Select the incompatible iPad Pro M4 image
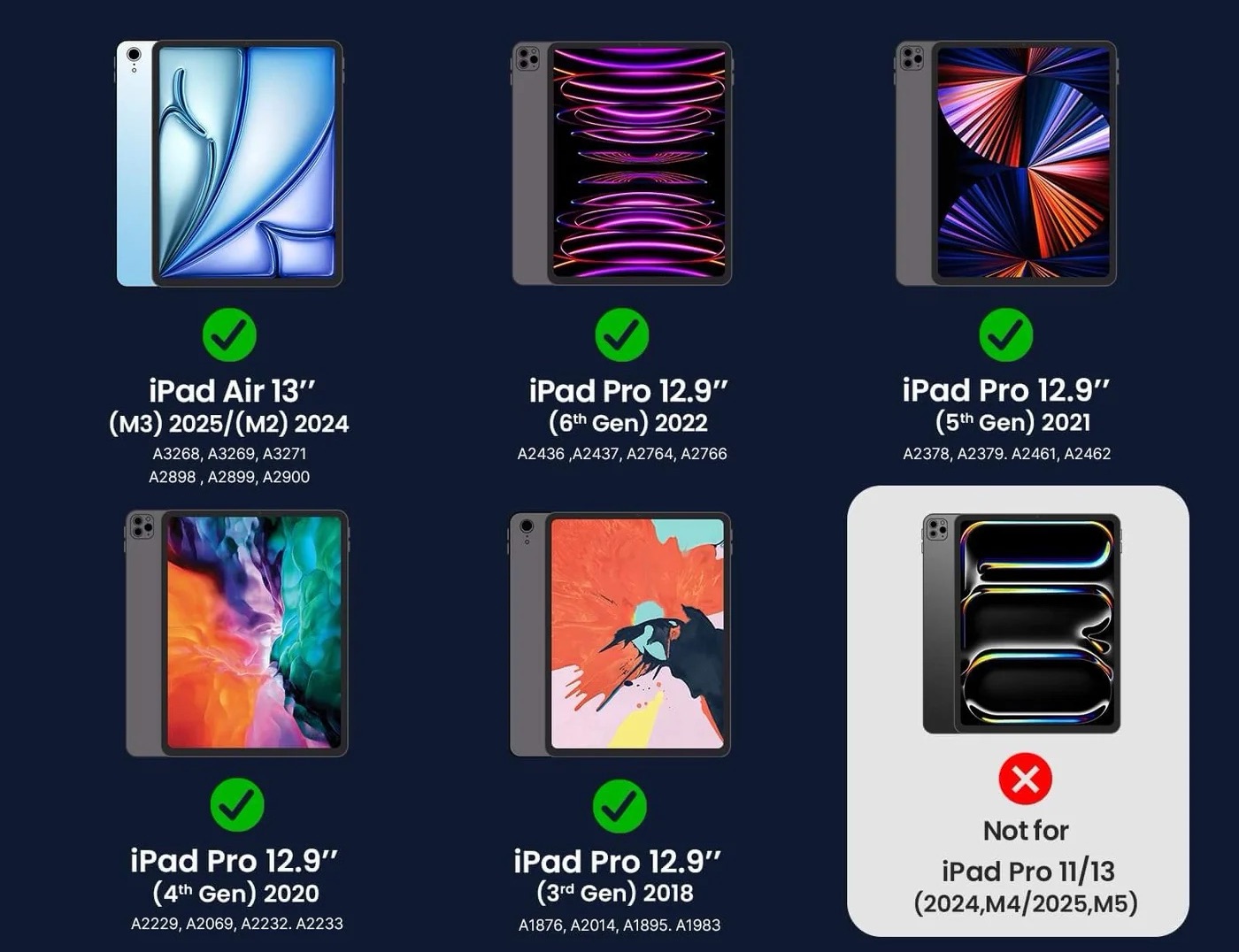This screenshot has height=952, width=1239. coord(1022,624)
